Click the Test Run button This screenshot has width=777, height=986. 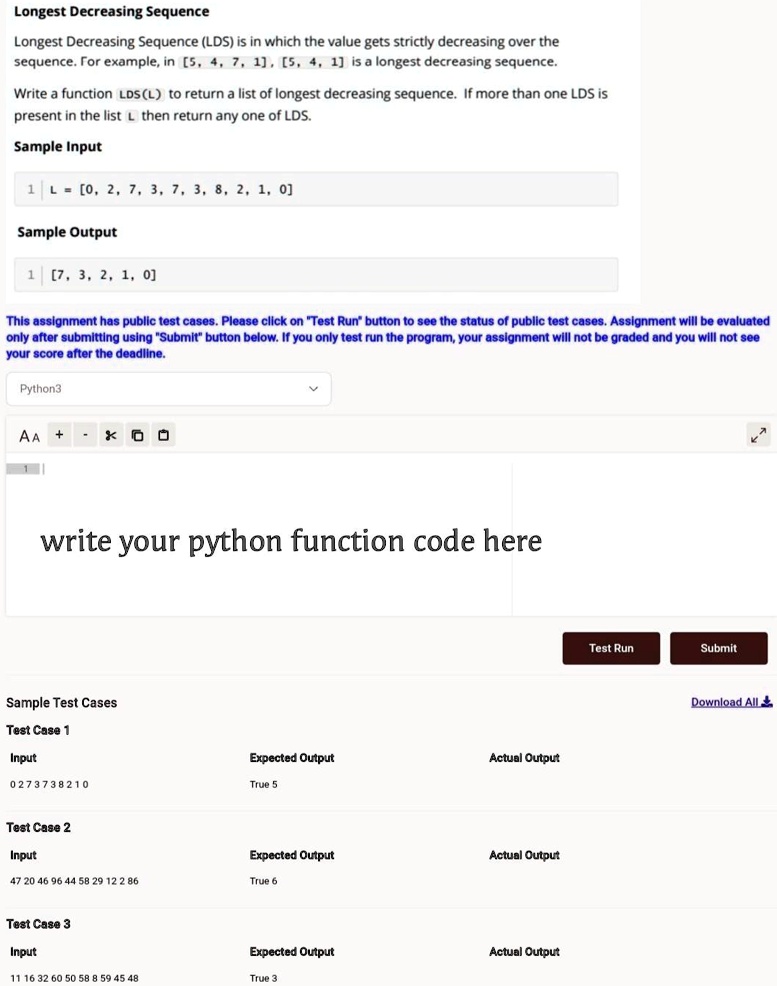coord(611,648)
